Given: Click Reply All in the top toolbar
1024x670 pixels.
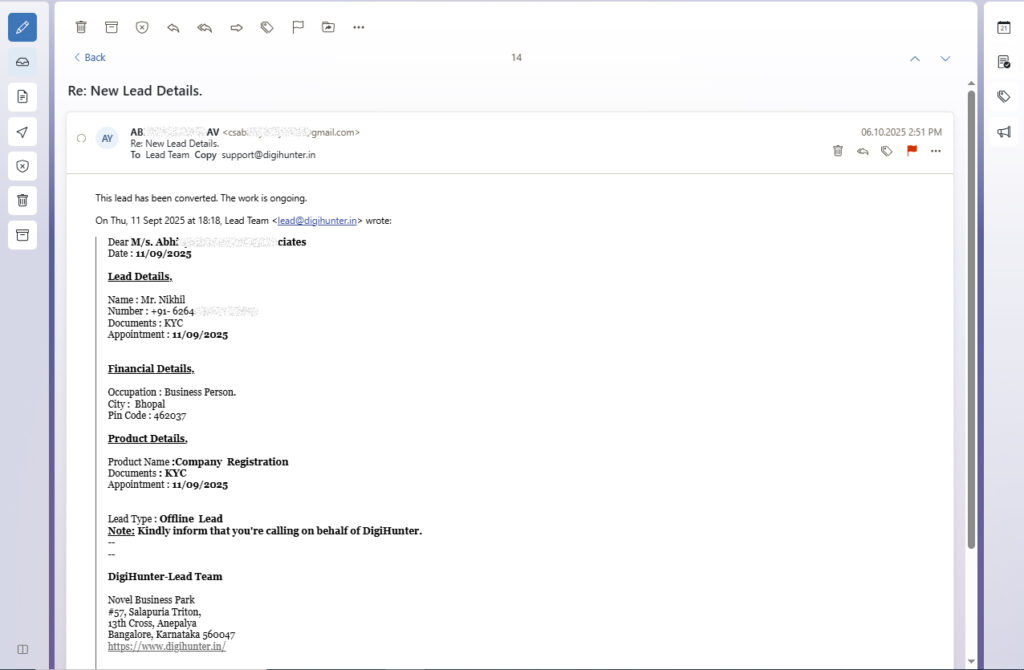Looking at the screenshot, I should click(x=204, y=27).
